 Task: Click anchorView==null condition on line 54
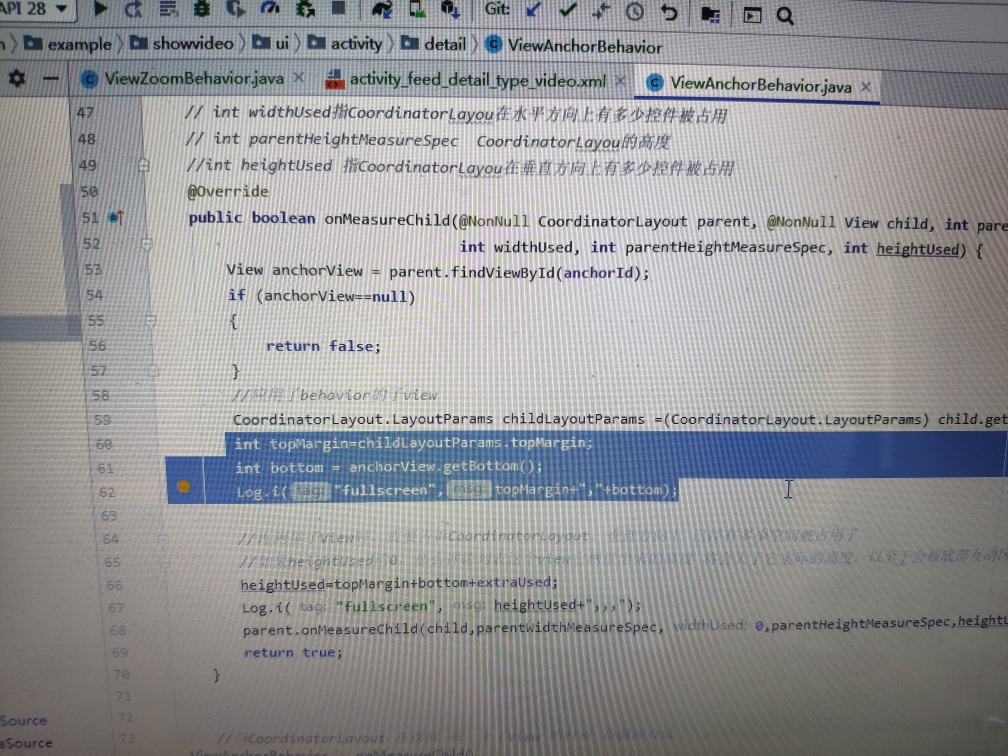[335, 296]
